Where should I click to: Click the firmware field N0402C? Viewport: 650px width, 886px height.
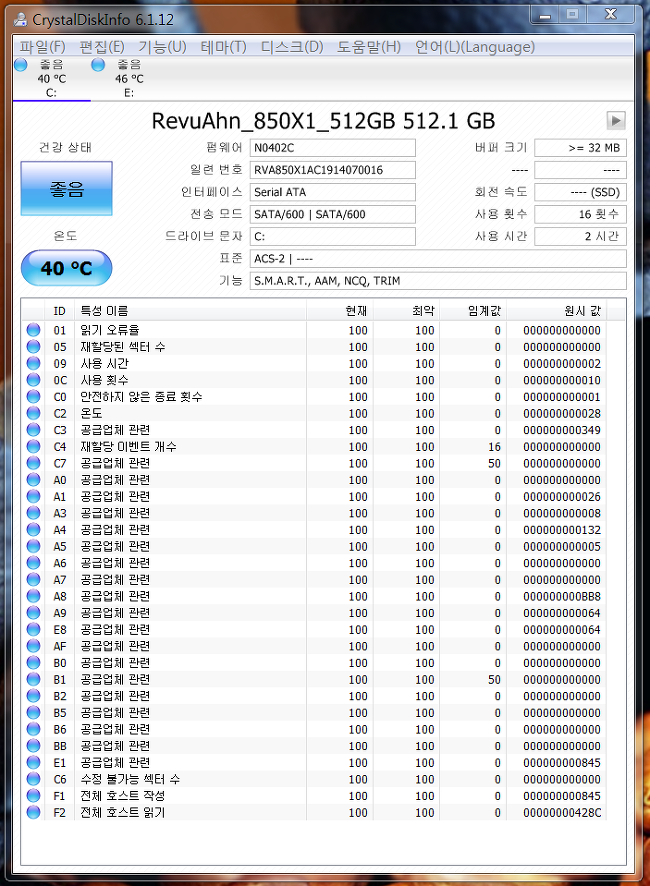tap(332, 148)
